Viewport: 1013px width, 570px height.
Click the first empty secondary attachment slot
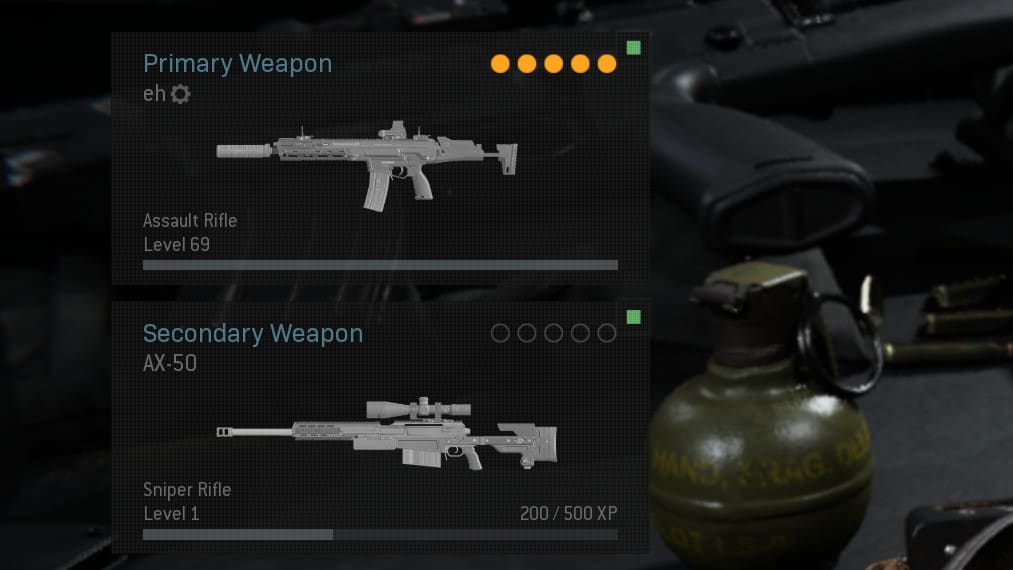click(500, 333)
